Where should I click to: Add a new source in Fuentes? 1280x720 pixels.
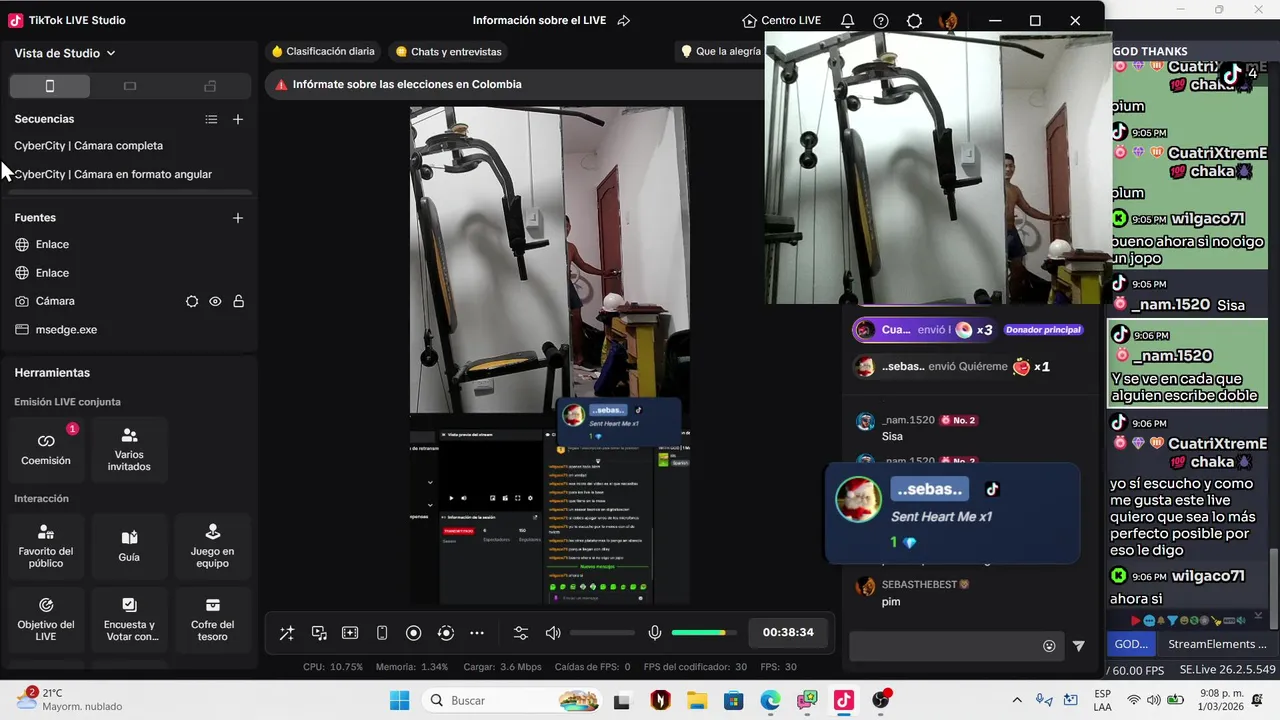(x=238, y=218)
